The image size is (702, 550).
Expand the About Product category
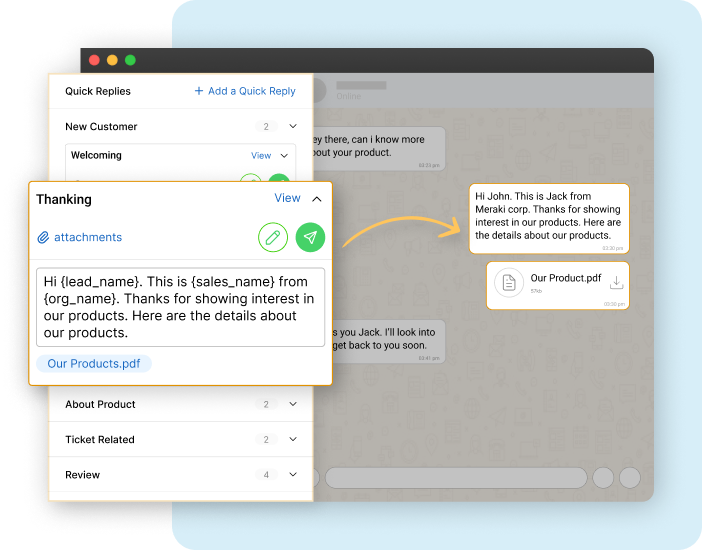(x=293, y=404)
